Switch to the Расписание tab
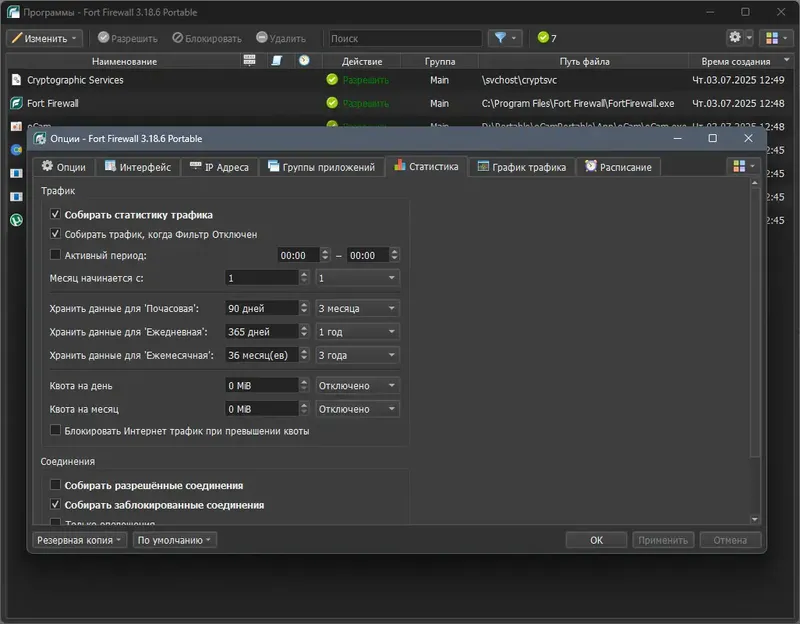Viewport: 800px width, 624px height. 618,167
